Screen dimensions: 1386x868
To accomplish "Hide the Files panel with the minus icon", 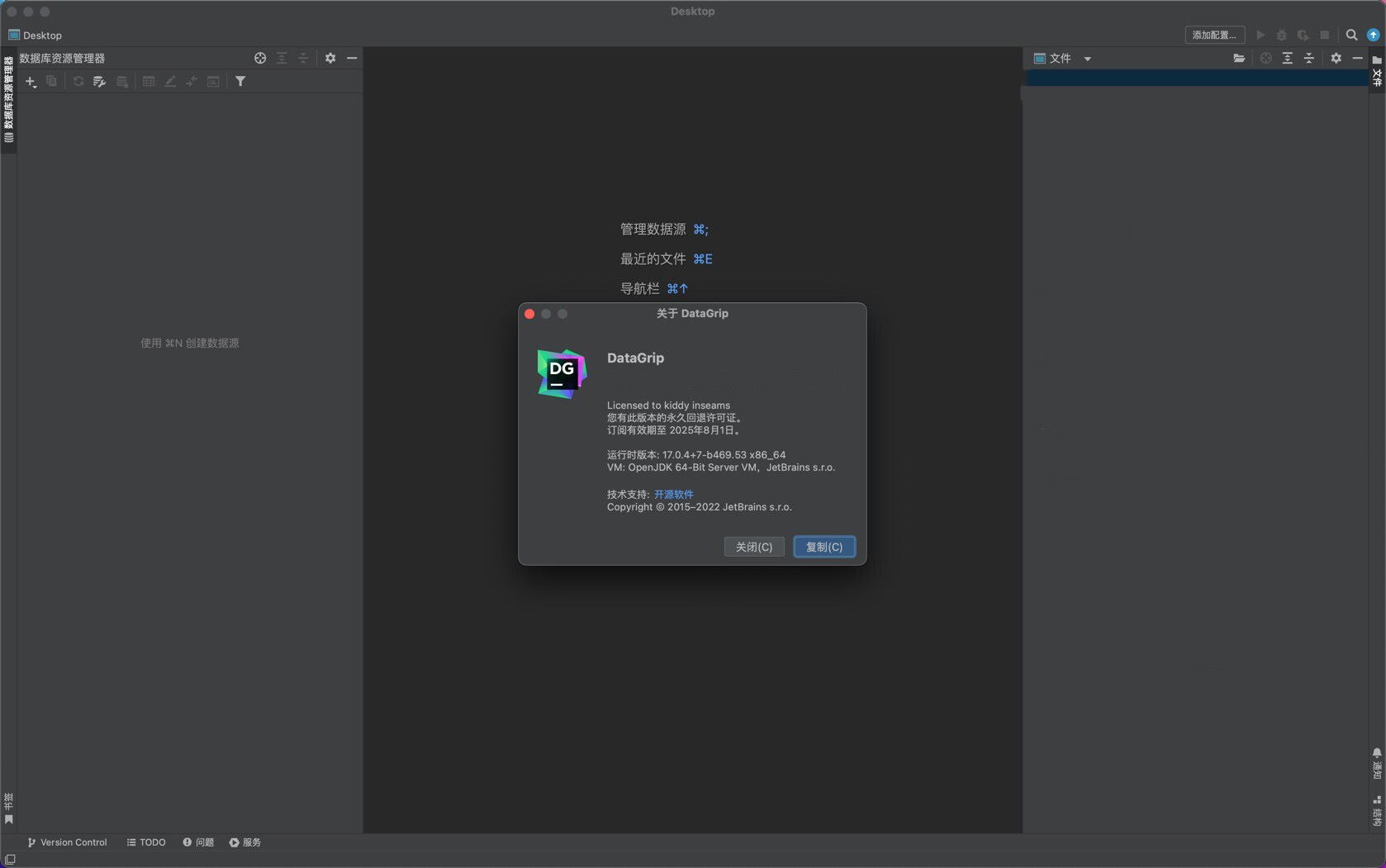I will pos(1358,58).
